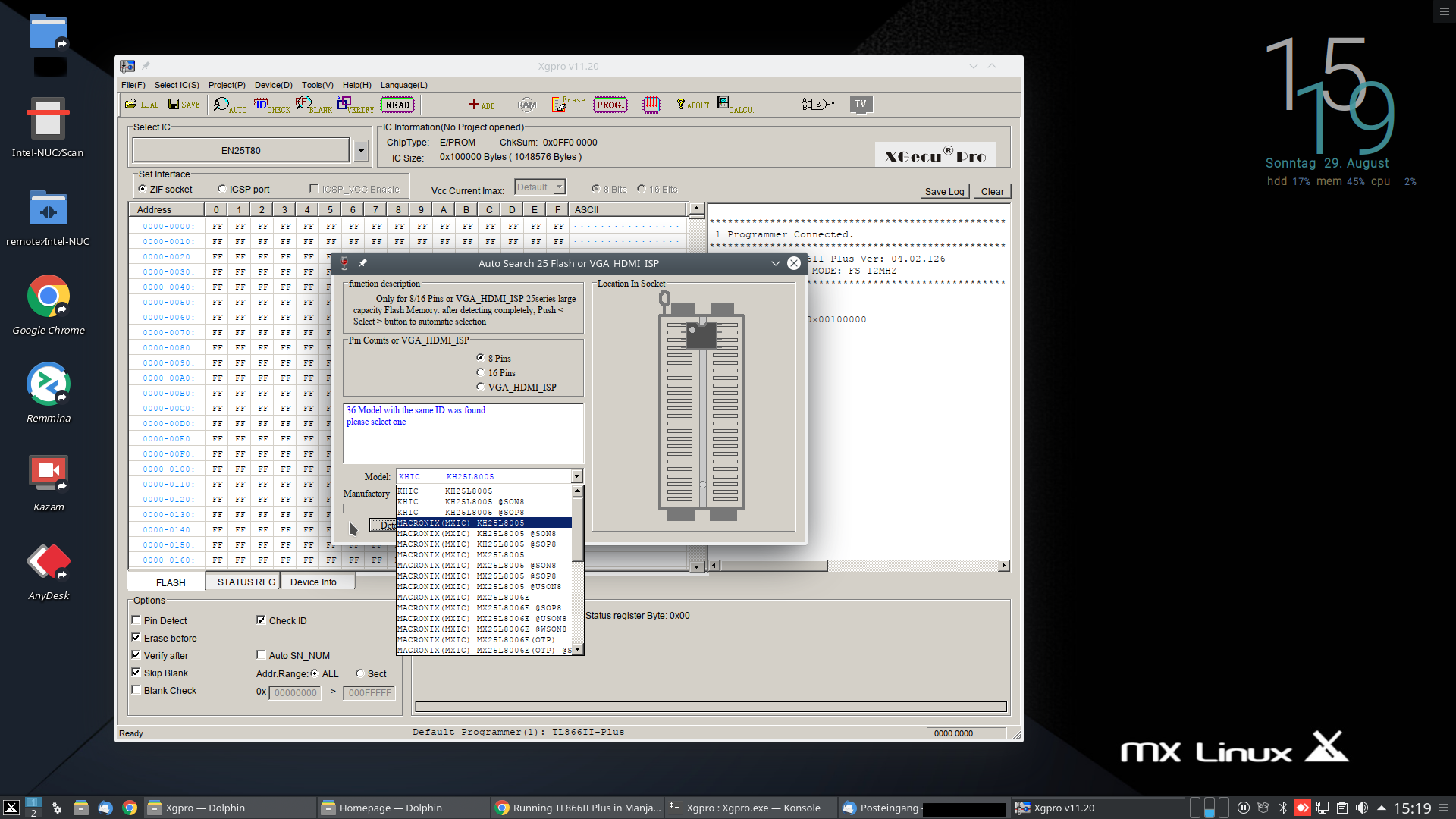
Task: Open Remmina desktop shortcut
Action: click(x=49, y=393)
